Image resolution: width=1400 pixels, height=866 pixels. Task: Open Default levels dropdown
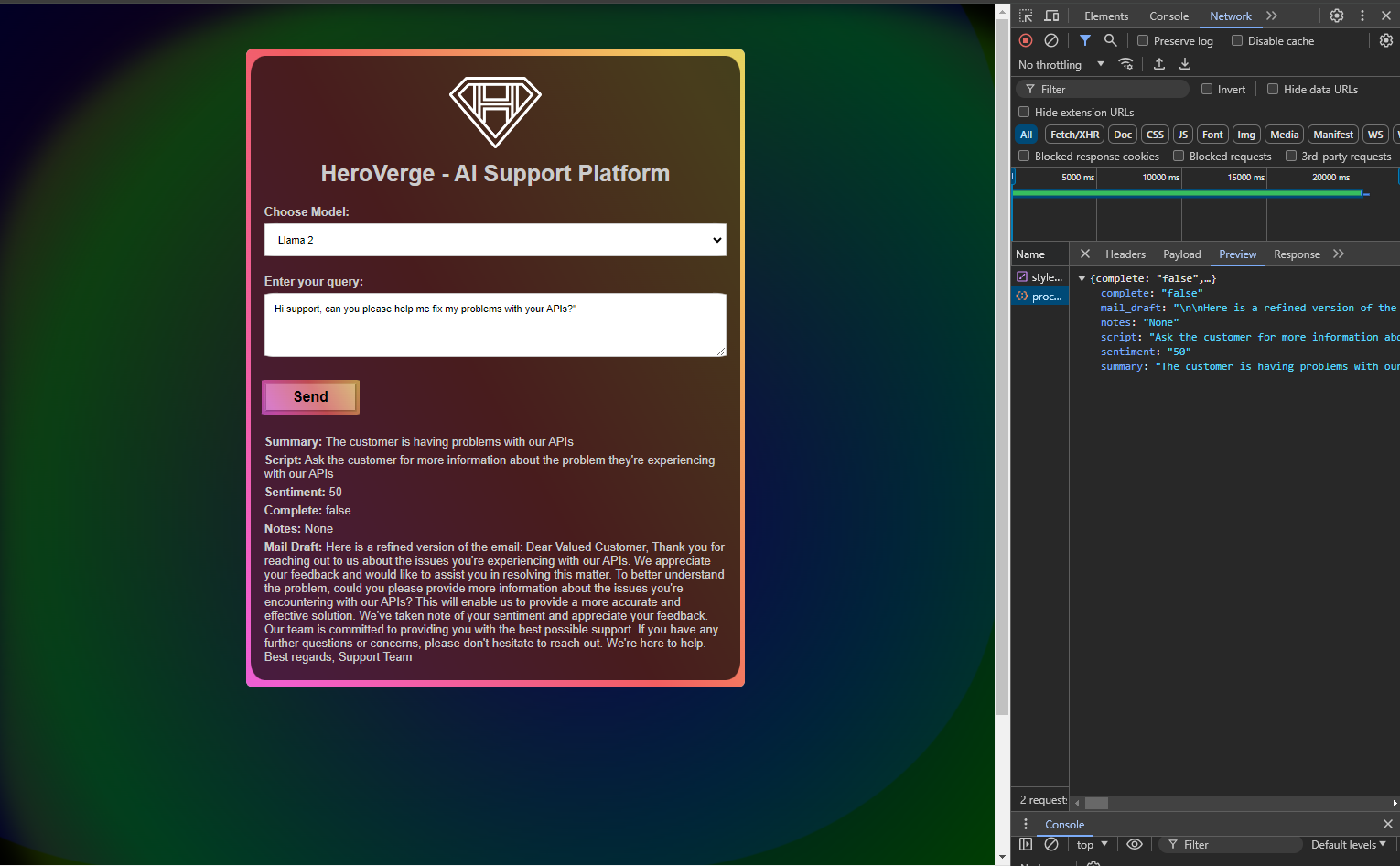(x=1349, y=844)
